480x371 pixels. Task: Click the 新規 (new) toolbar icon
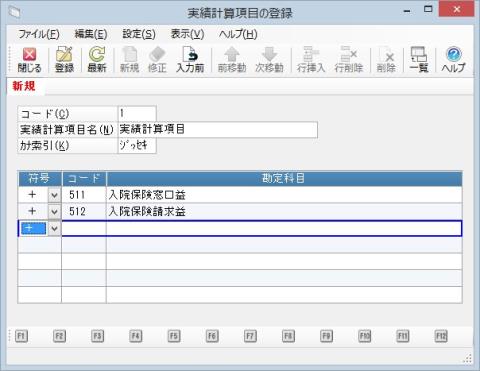coord(129,60)
